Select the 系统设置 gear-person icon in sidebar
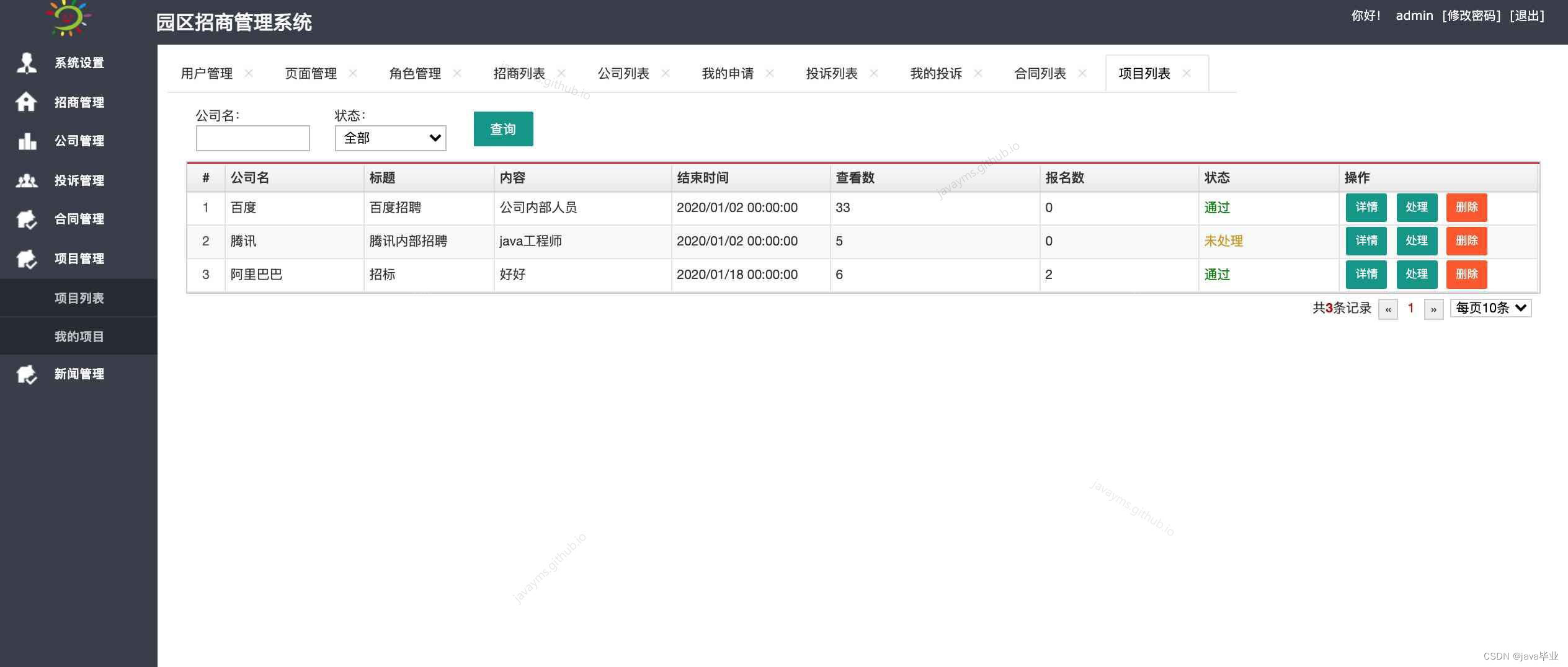 tap(26, 63)
